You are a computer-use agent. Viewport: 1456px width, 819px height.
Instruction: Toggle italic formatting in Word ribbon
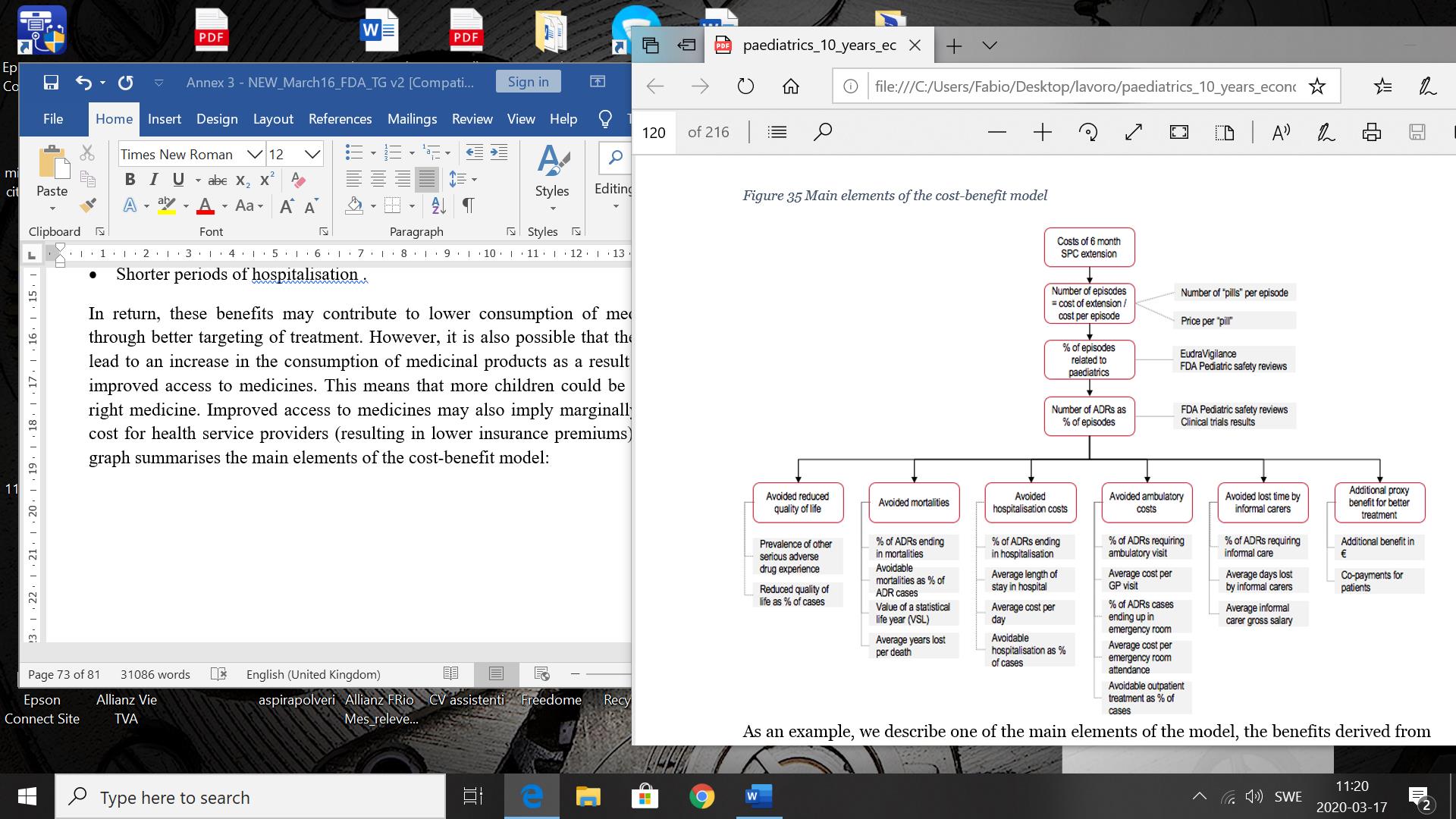(154, 180)
